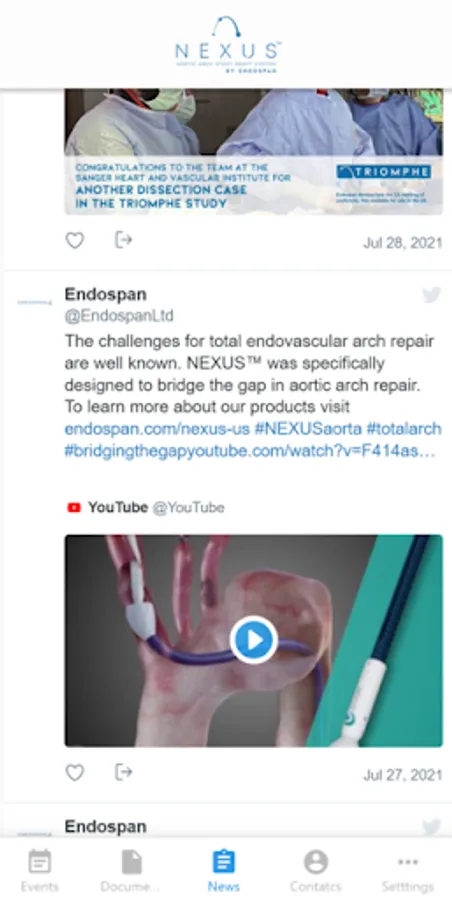Play the NEXUS arch repair video
The width and height of the screenshot is (452, 900).
point(254,640)
